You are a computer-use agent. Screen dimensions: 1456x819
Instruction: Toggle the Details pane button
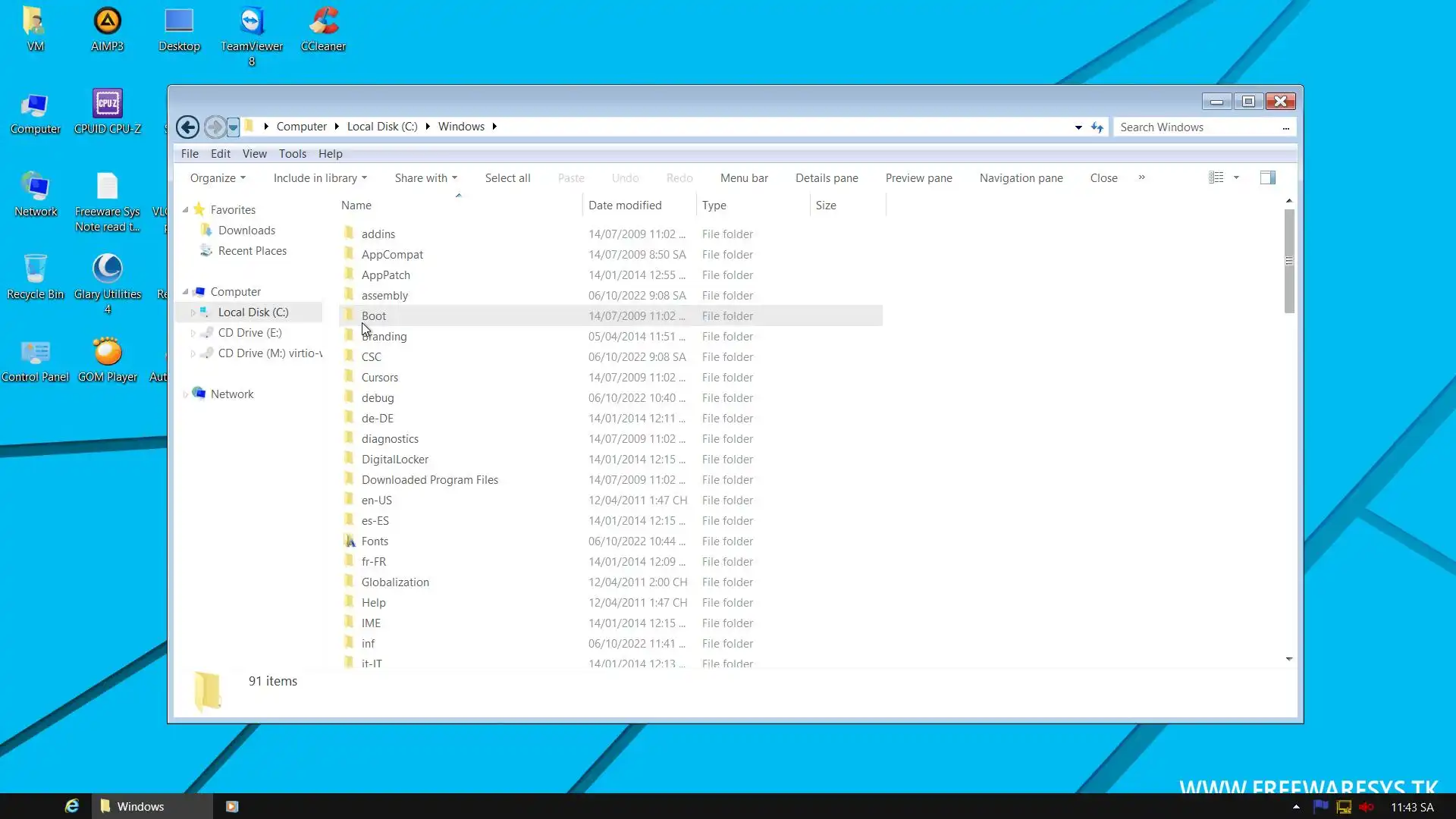click(x=827, y=178)
